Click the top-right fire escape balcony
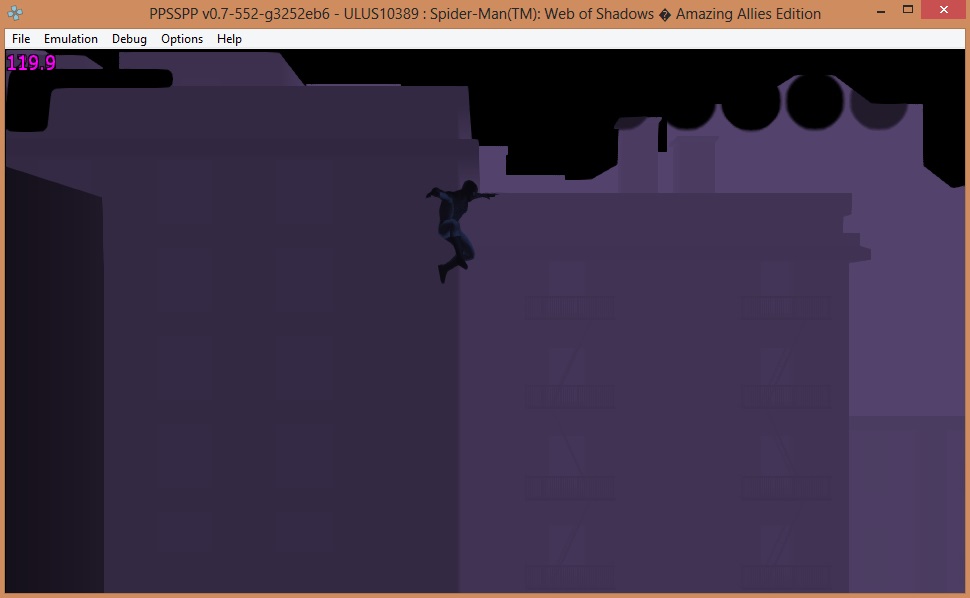970x598 pixels. tap(785, 307)
